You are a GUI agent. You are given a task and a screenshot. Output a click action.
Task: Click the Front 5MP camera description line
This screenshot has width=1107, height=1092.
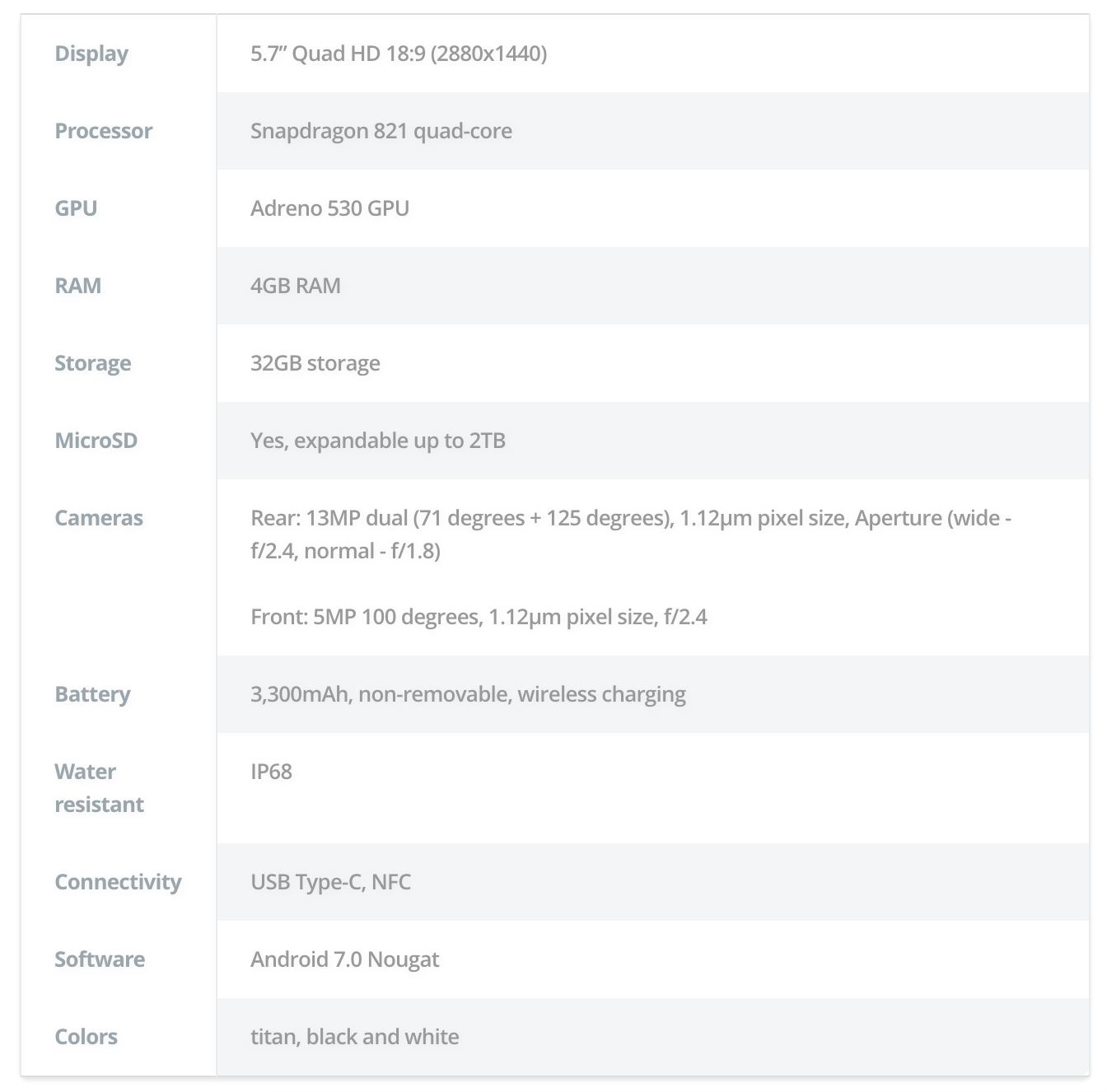[x=479, y=617]
